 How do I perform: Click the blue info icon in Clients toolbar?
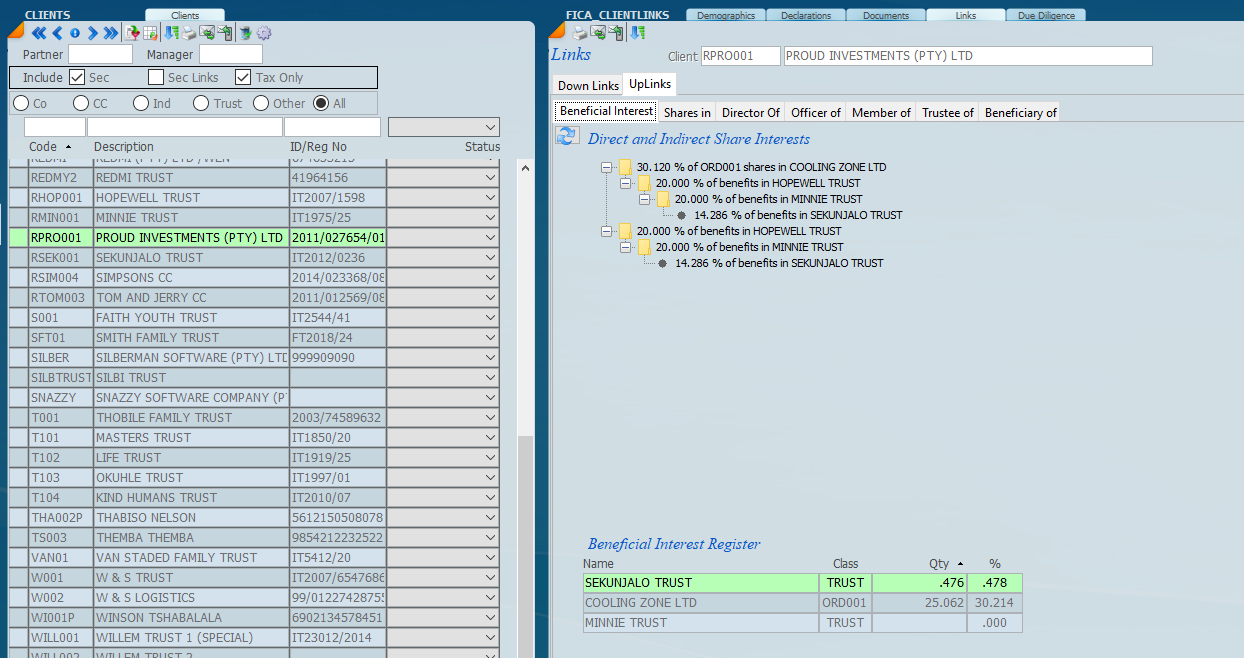point(75,33)
